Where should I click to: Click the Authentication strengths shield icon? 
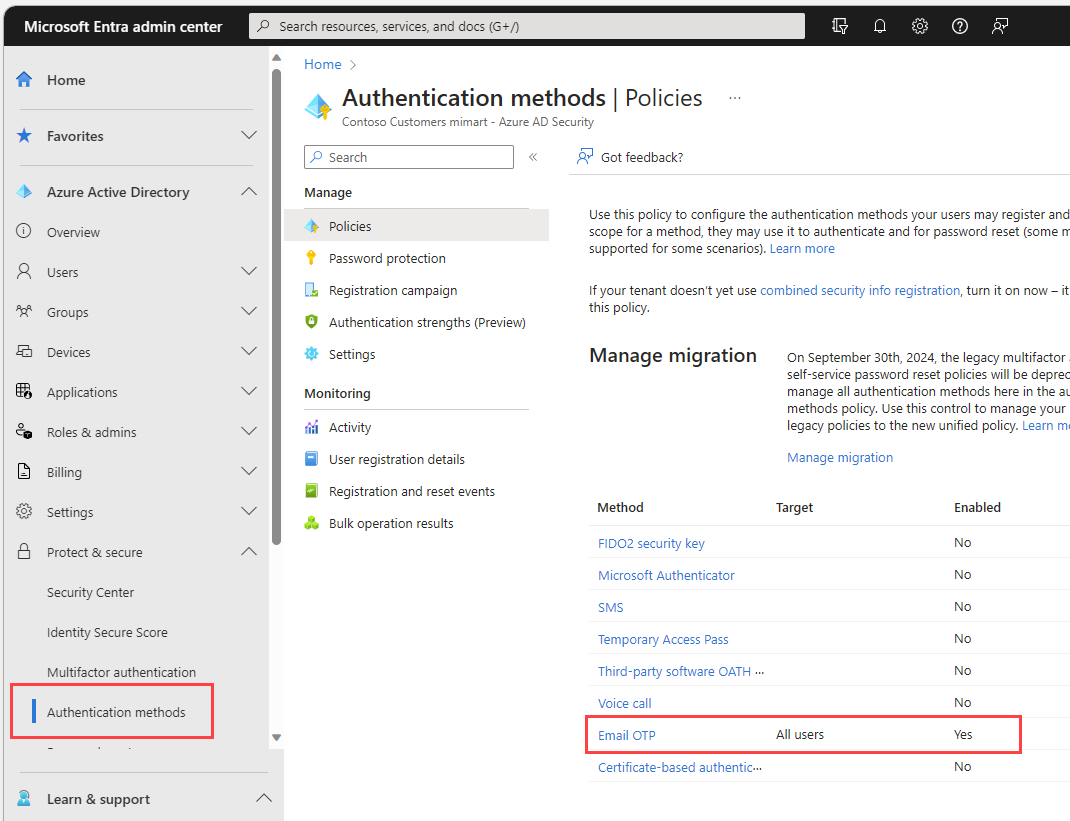pos(311,321)
